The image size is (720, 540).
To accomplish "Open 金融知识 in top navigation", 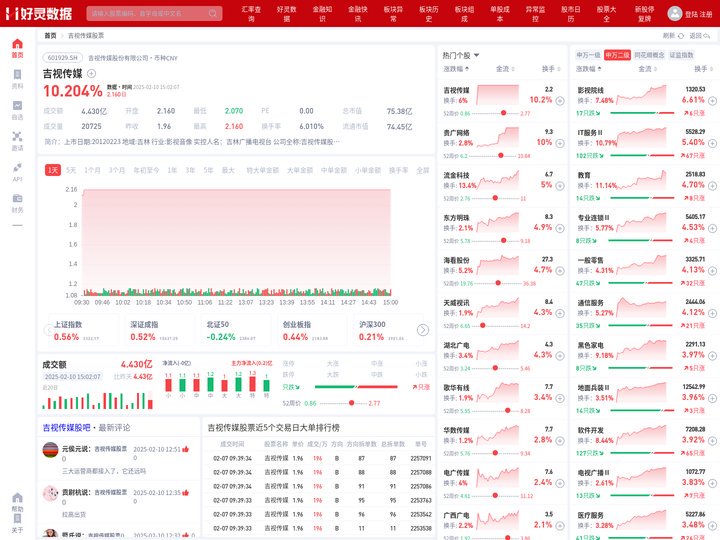I will click(322, 14).
